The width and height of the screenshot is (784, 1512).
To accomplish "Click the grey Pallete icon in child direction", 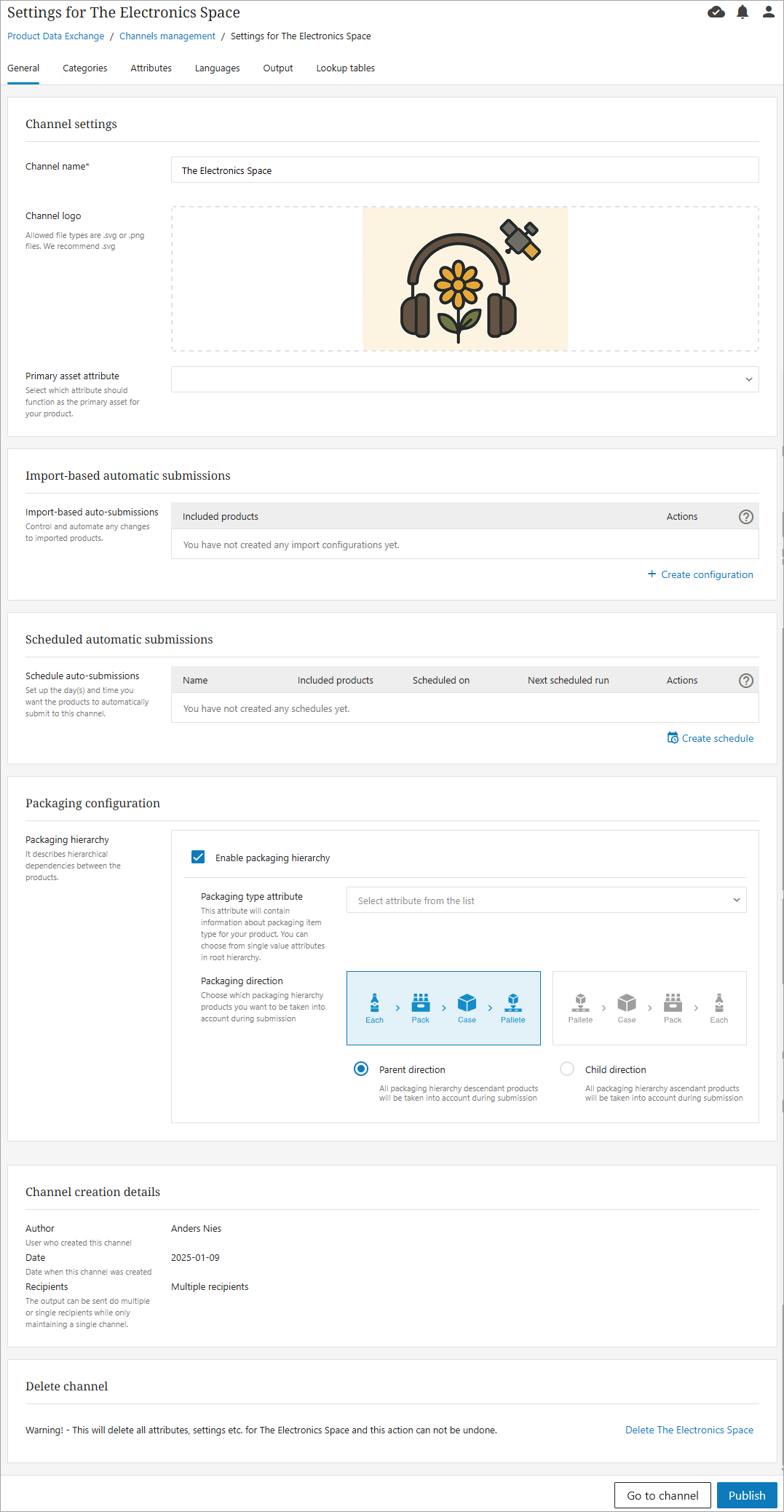I will coord(580,1003).
